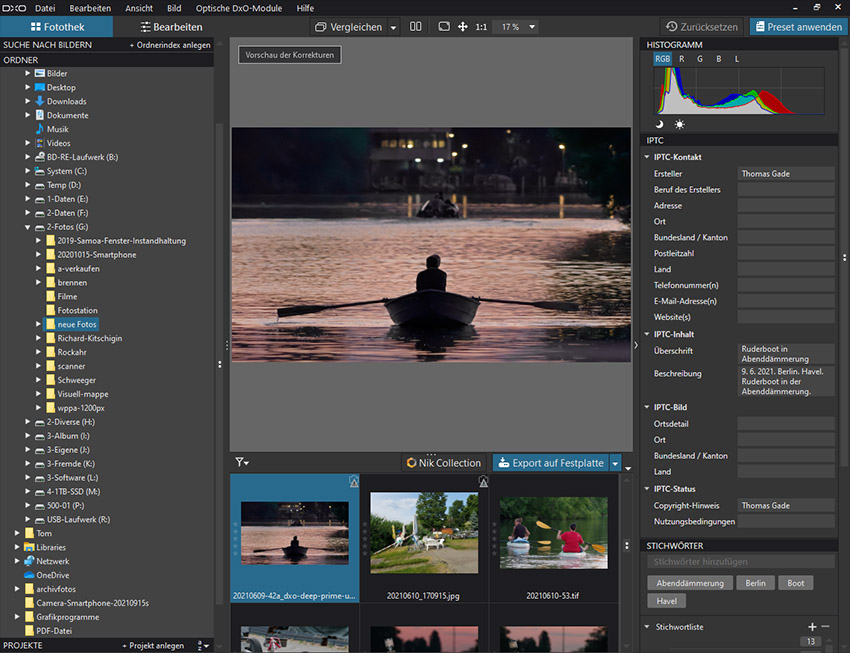Viewport: 850px width, 653px height.
Task: Collapse the IPTC-Kontakt section
Action: click(647, 157)
